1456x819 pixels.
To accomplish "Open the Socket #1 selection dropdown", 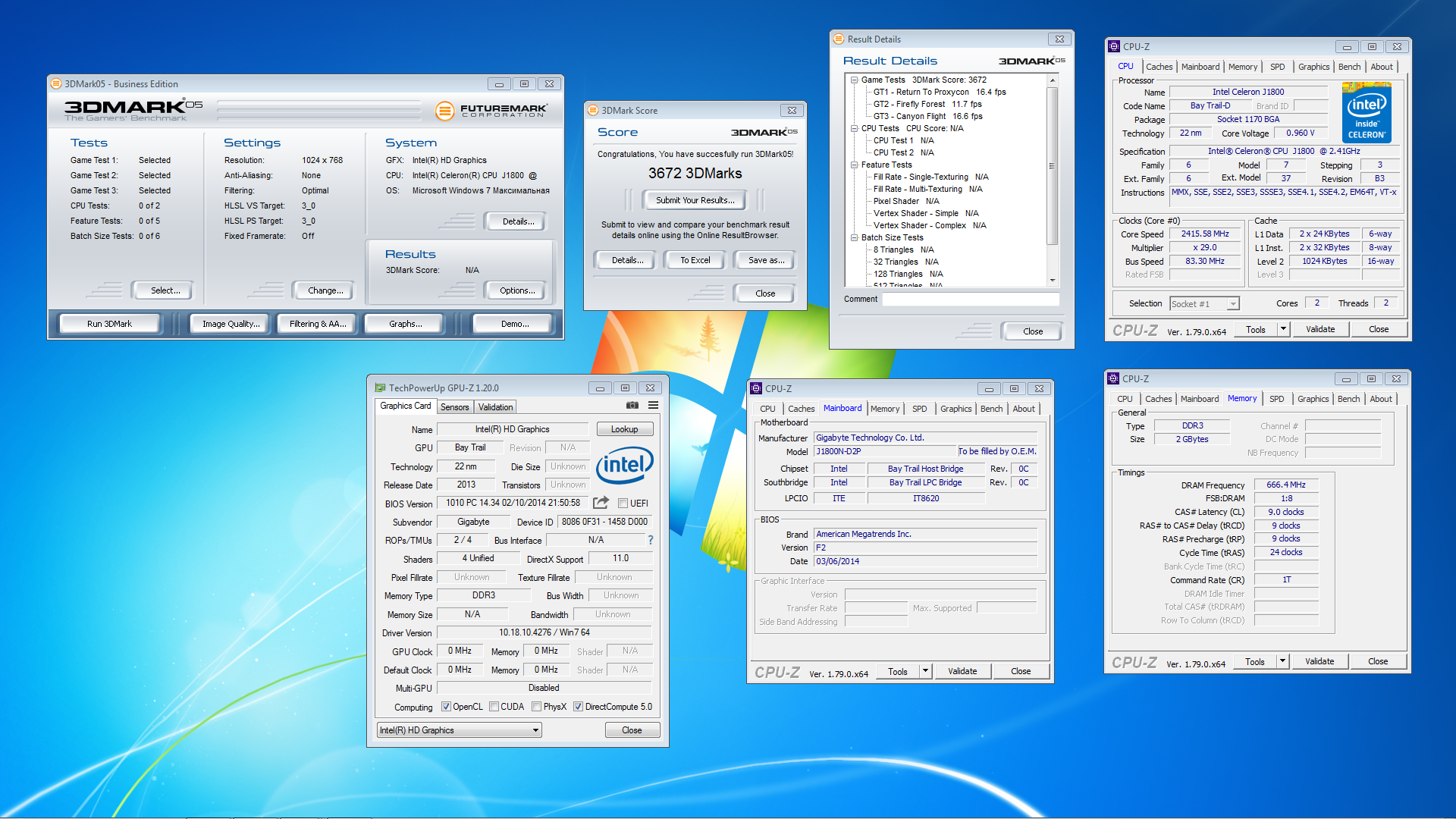I will click(x=1204, y=304).
